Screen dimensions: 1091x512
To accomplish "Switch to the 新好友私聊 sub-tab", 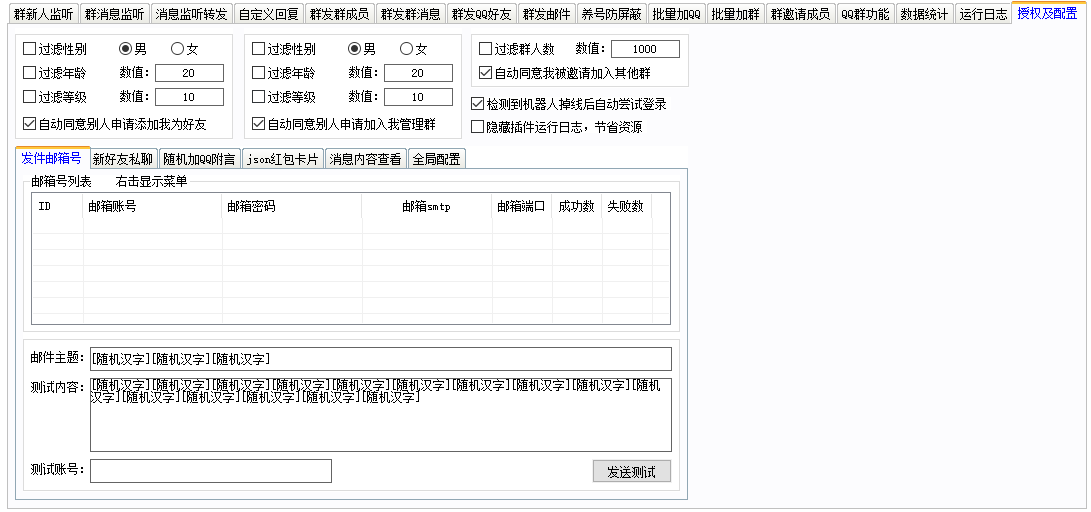I will (122, 159).
